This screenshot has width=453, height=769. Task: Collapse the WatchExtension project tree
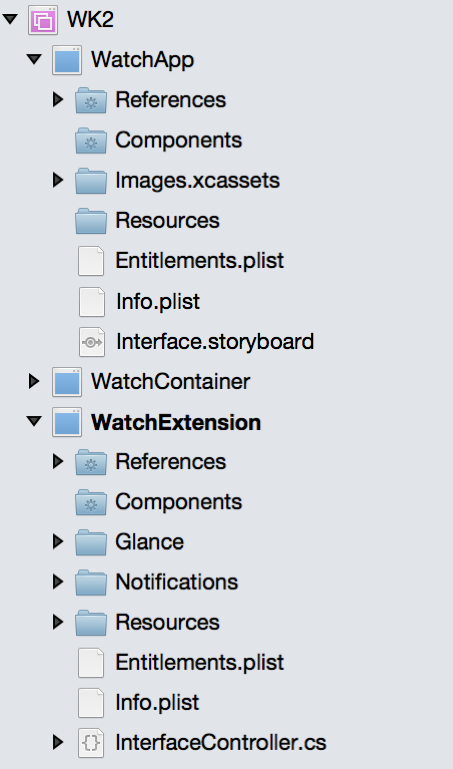tap(34, 421)
